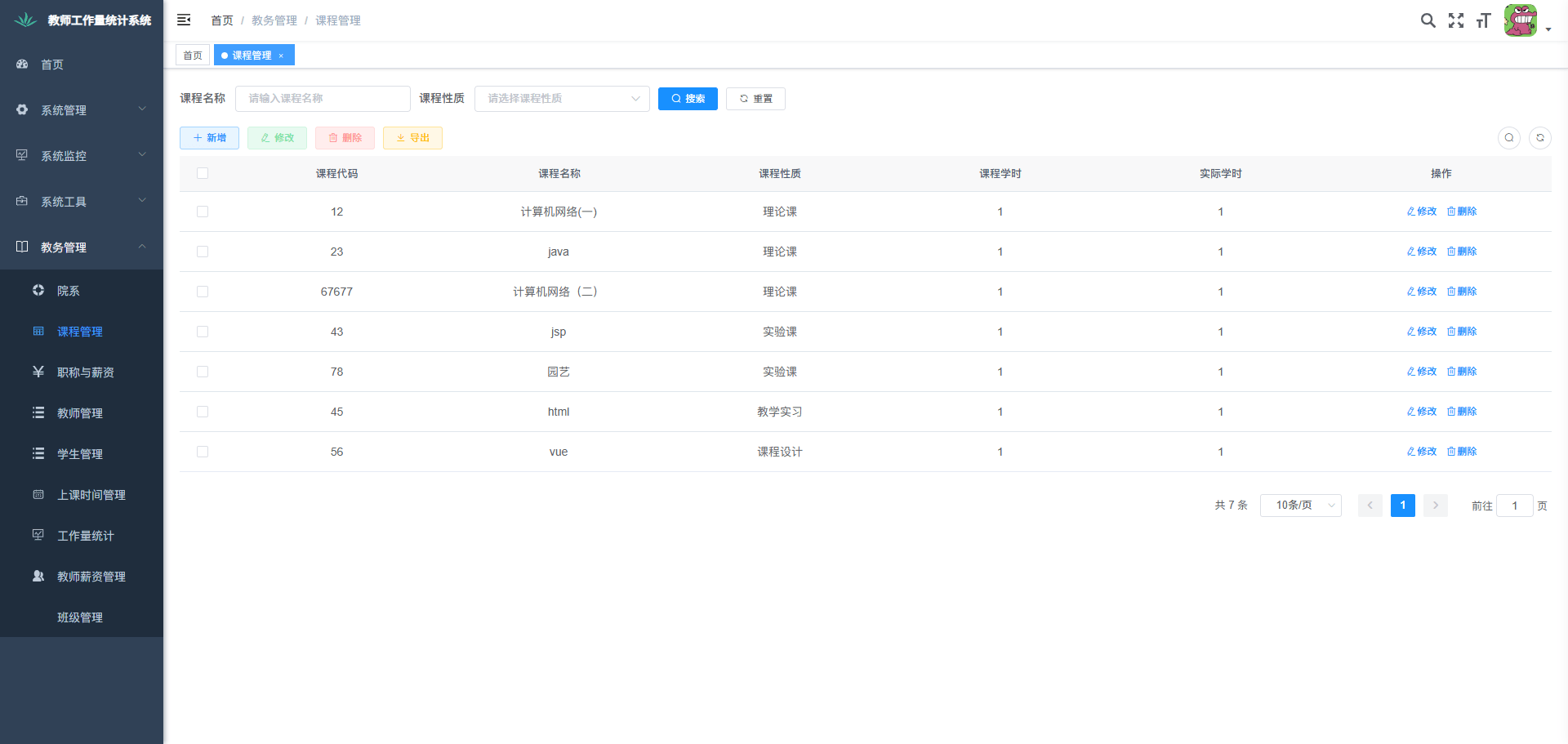
Task: Open the global search magnifier icon
Action: (1428, 20)
